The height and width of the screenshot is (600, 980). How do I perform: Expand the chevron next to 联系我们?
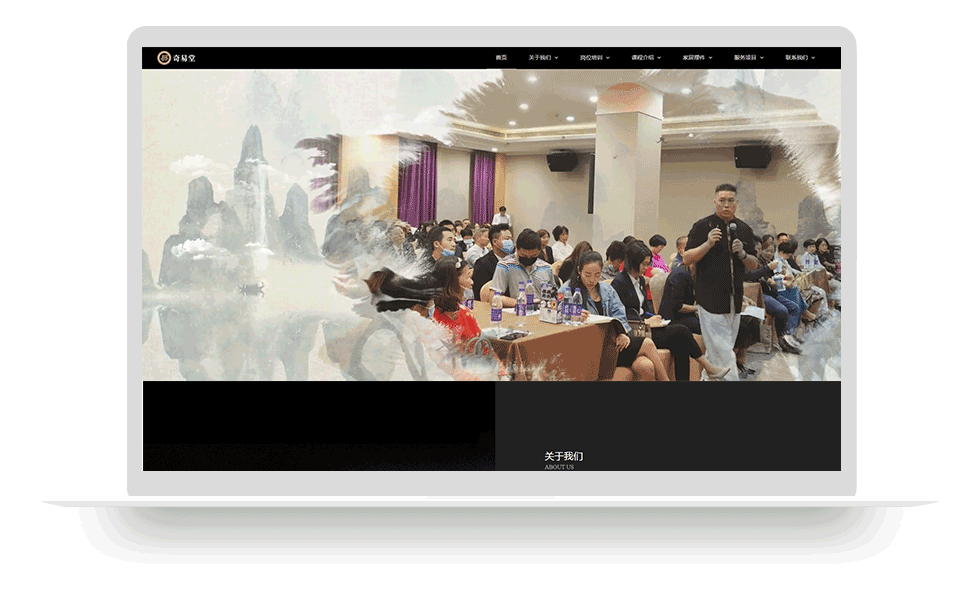813,58
